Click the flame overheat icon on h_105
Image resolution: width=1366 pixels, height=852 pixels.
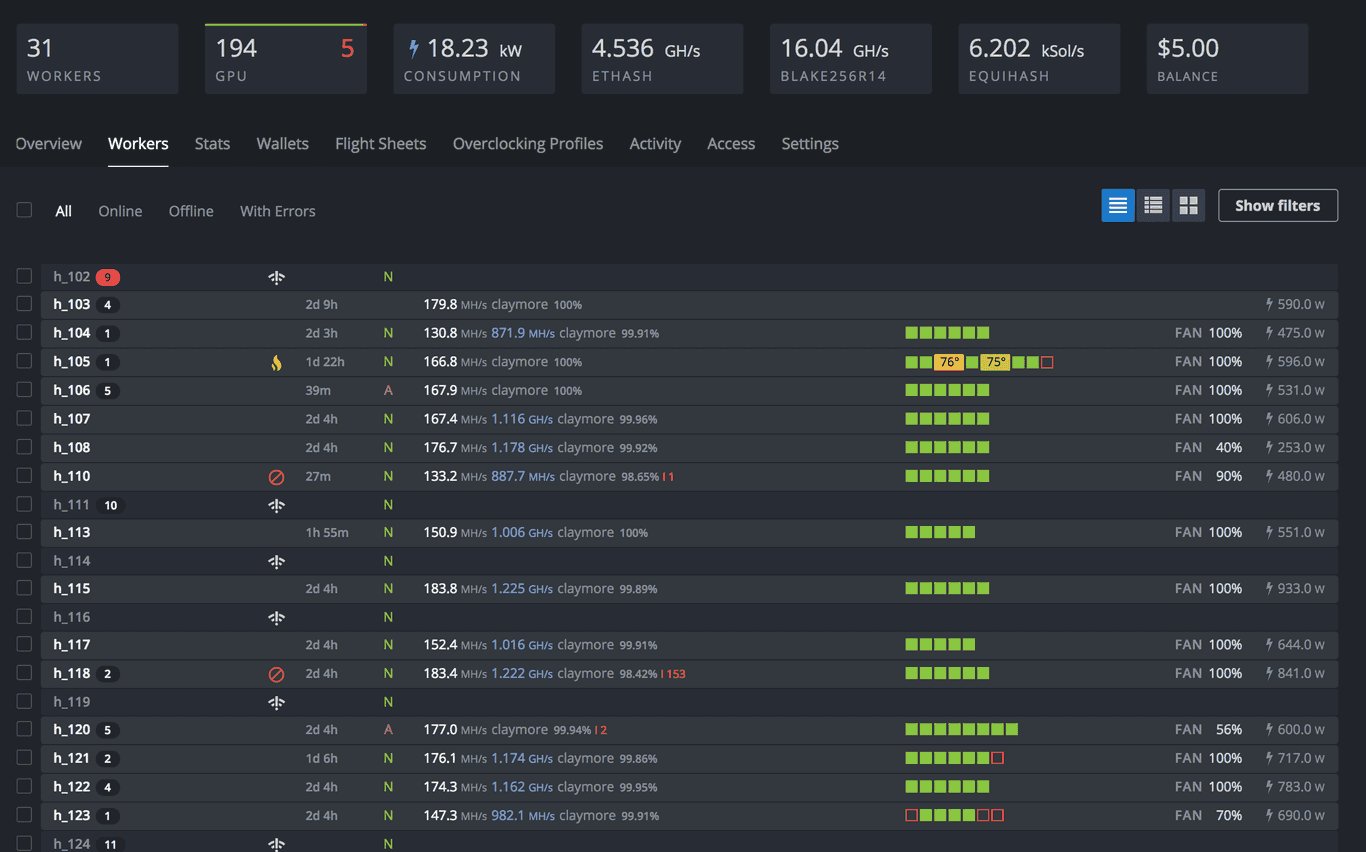point(277,361)
